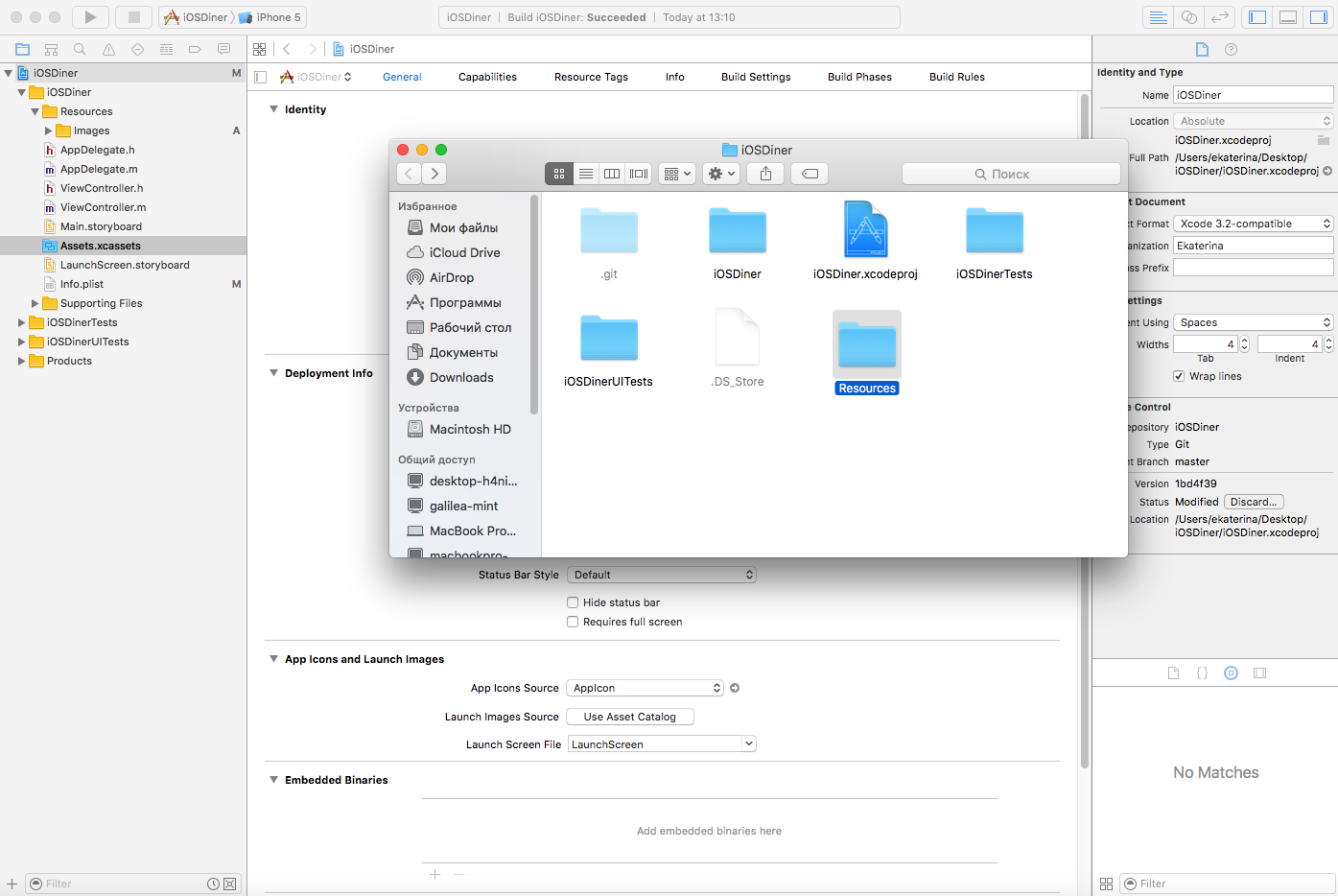Switch to Assistant editor in Xcode toolbar
This screenshot has height=896, width=1338.
[1189, 17]
